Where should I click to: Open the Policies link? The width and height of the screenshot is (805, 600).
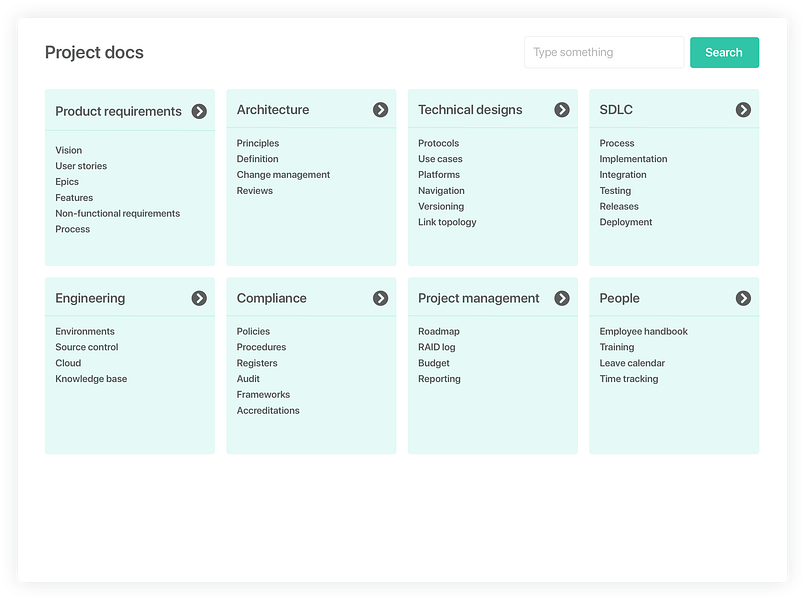253,331
